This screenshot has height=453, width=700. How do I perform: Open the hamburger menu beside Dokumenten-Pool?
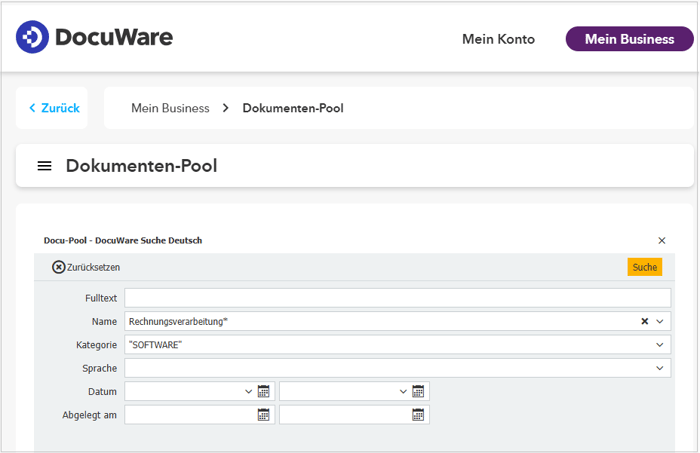pyautogui.click(x=44, y=166)
